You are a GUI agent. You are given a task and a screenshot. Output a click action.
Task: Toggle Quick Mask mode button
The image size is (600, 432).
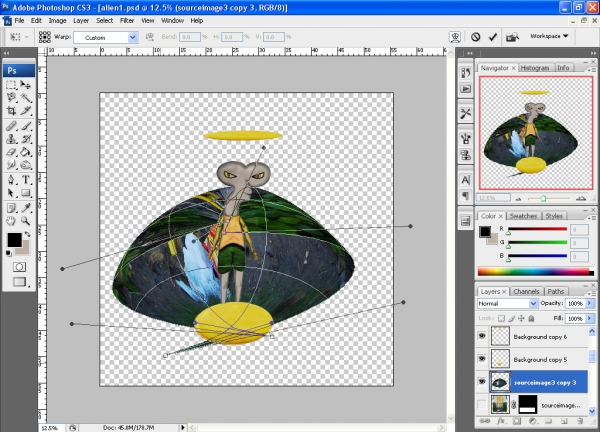19,267
